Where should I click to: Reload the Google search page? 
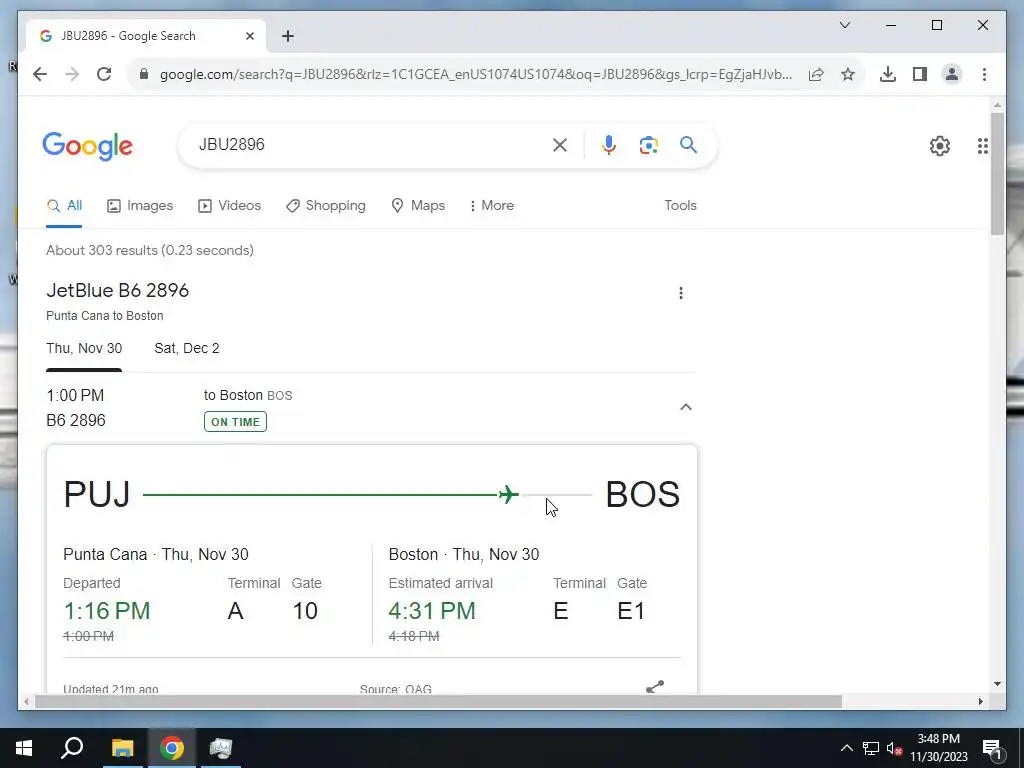pyautogui.click(x=104, y=74)
